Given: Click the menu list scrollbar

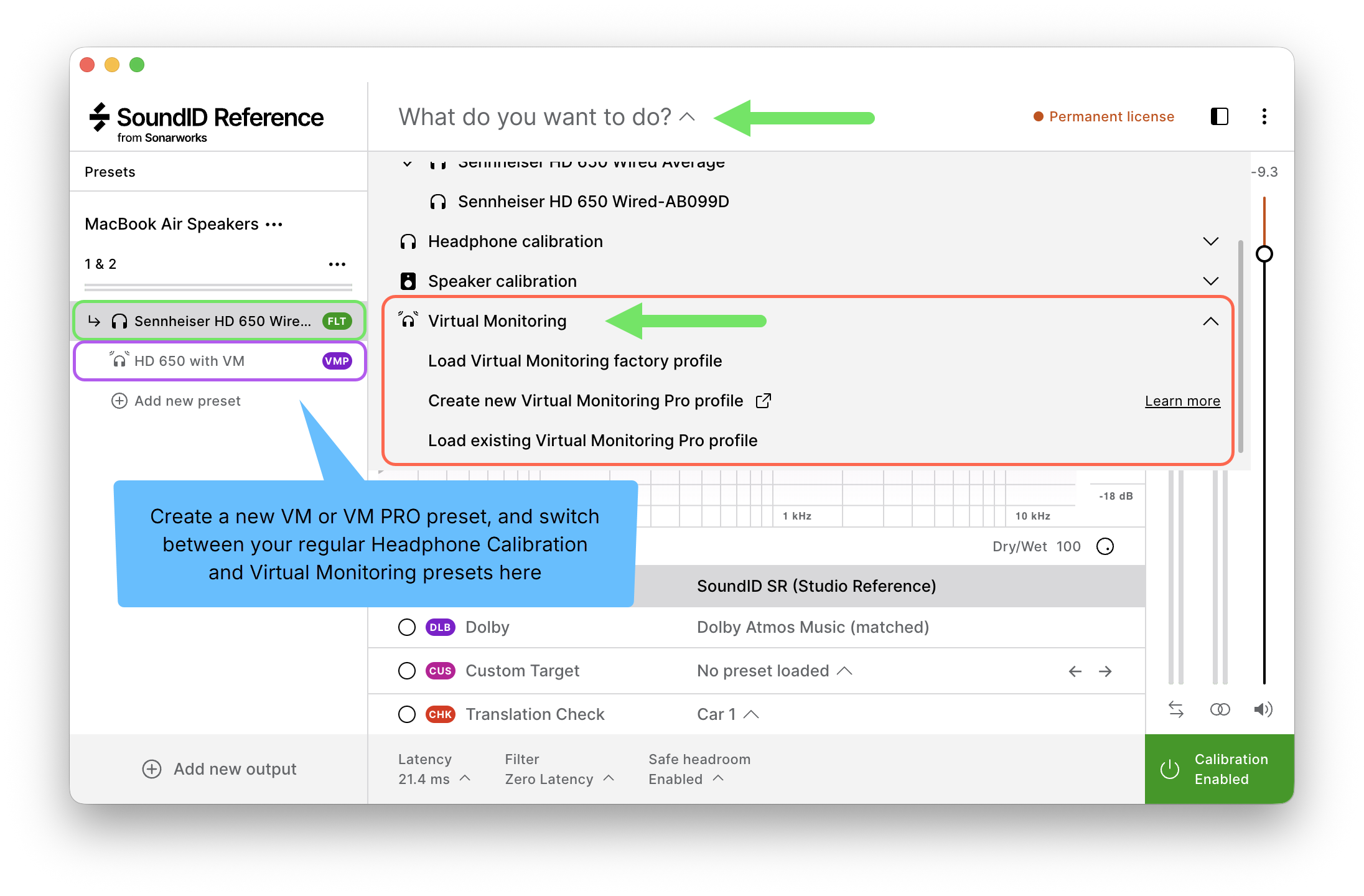Looking at the screenshot, I should coord(1240,346).
